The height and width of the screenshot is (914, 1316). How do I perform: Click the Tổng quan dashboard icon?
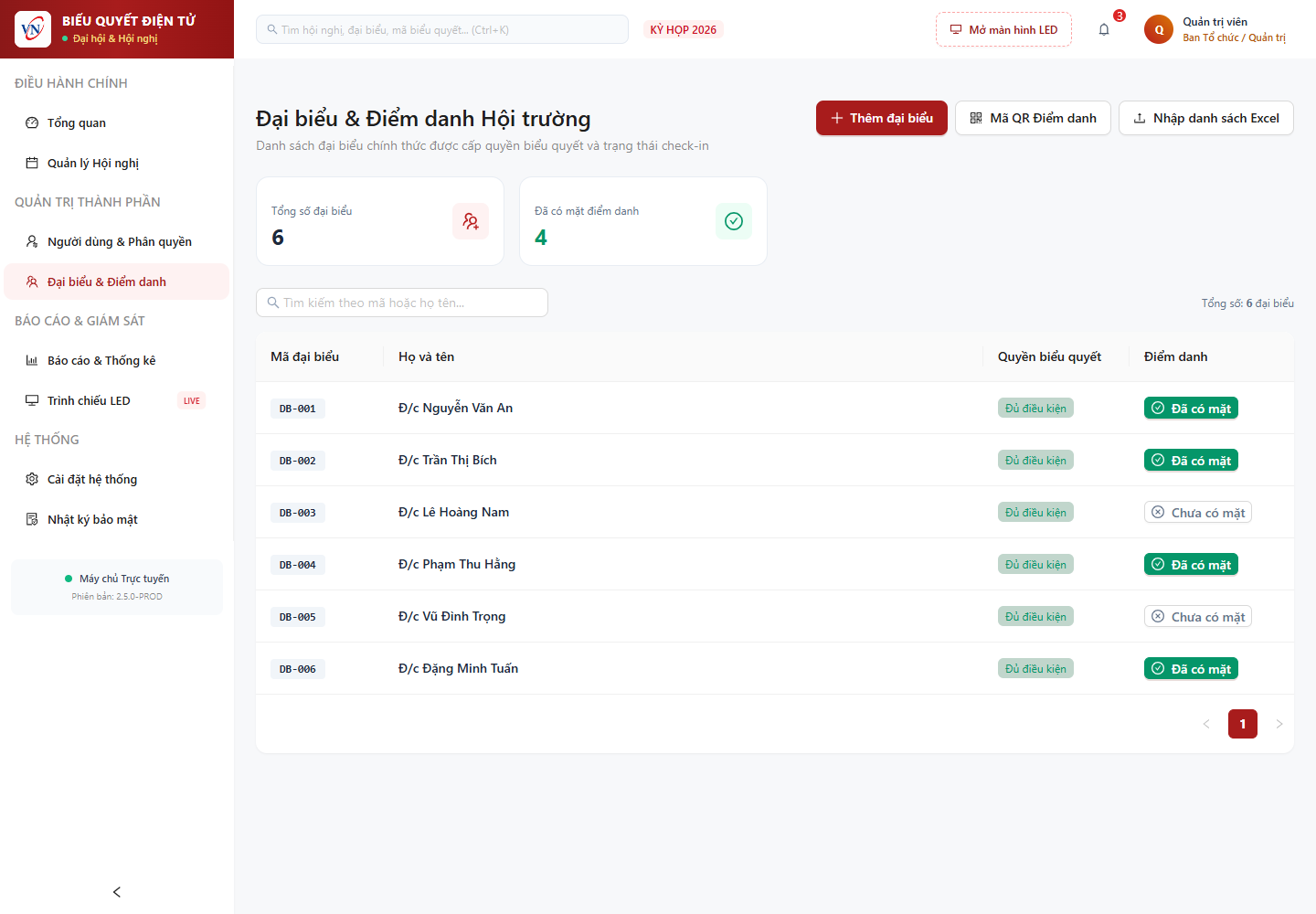(32, 122)
